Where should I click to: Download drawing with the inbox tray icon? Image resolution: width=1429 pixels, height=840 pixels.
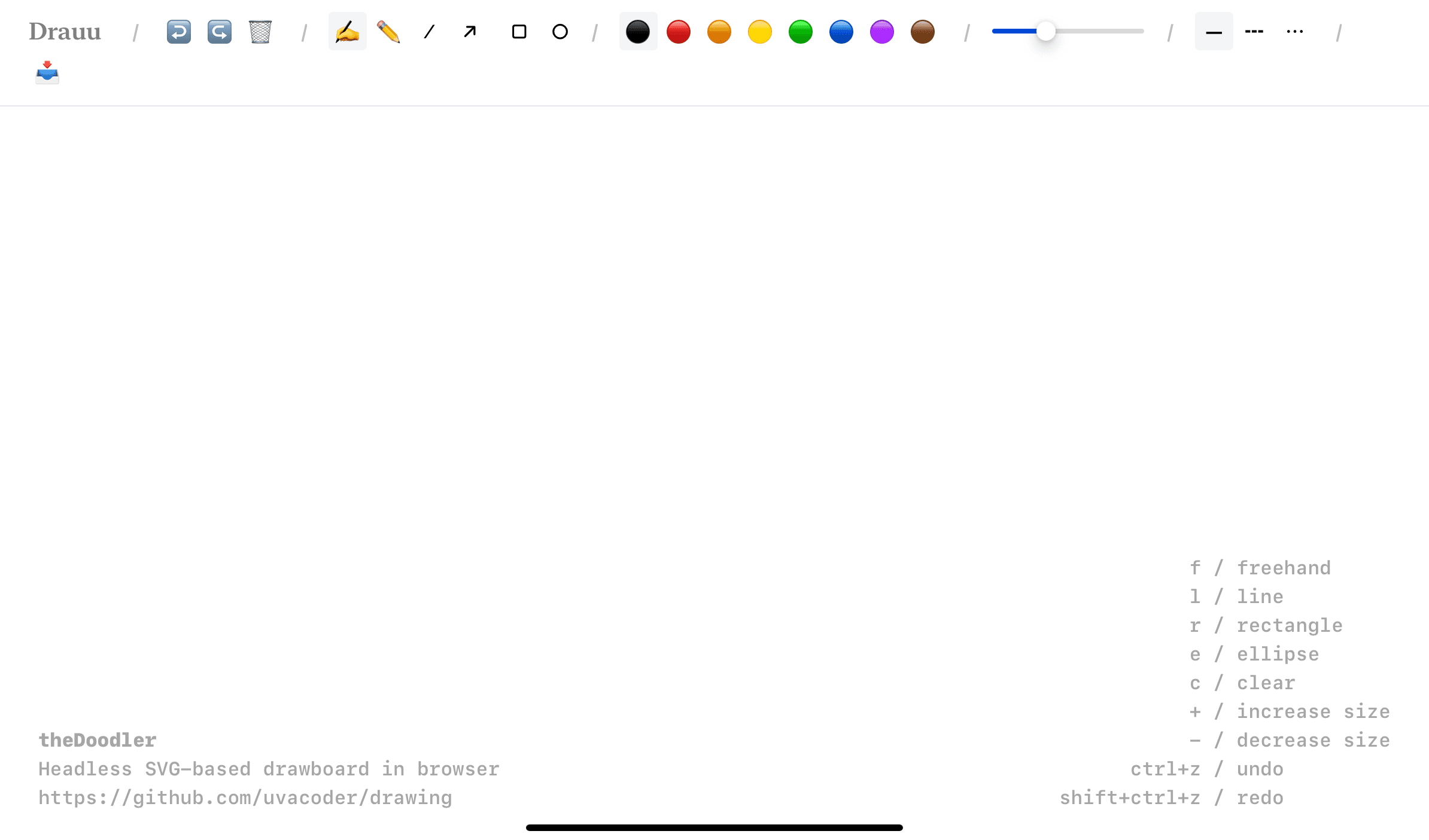(x=47, y=72)
